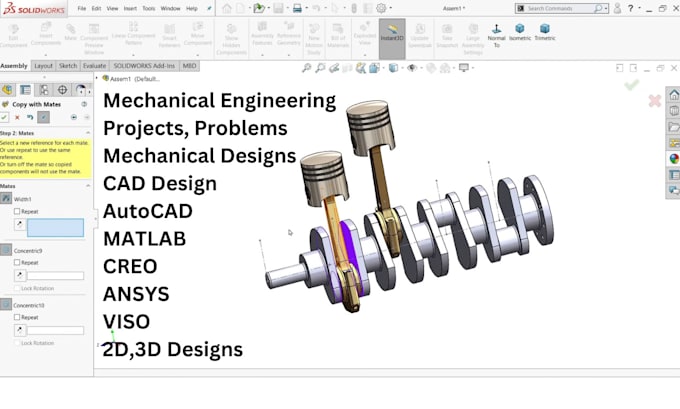The image size is (680, 409).
Task: Open the Options gear dropdown arrow
Action: [x=390, y=8]
